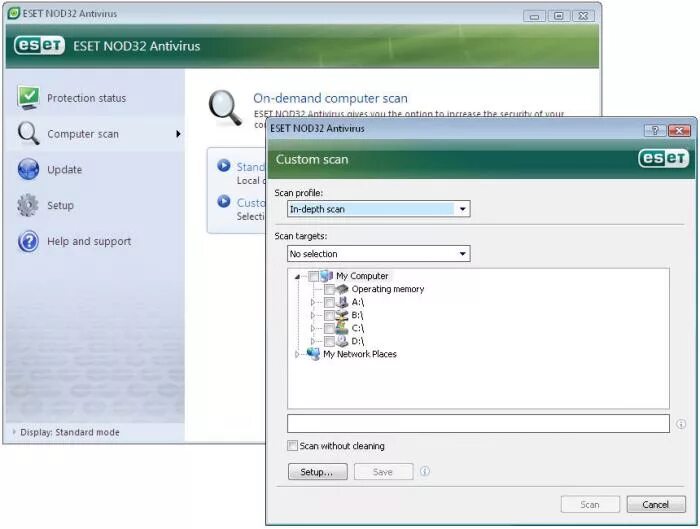The width and height of the screenshot is (700, 529).
Task: Click the Operating memory chip icon
Action: [342, 289]
